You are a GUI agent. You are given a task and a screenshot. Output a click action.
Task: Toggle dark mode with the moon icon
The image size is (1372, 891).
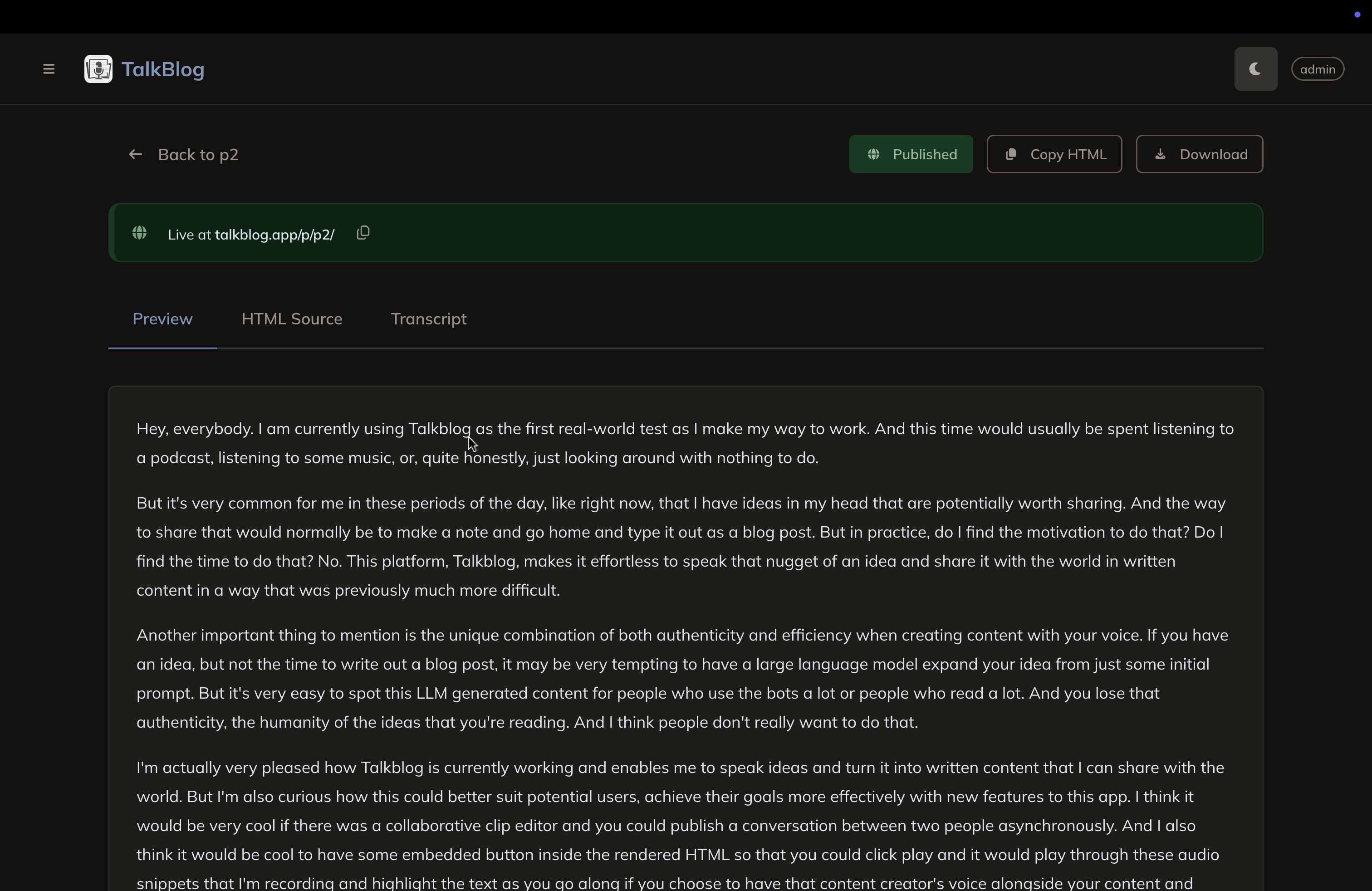click(1255, 69)
